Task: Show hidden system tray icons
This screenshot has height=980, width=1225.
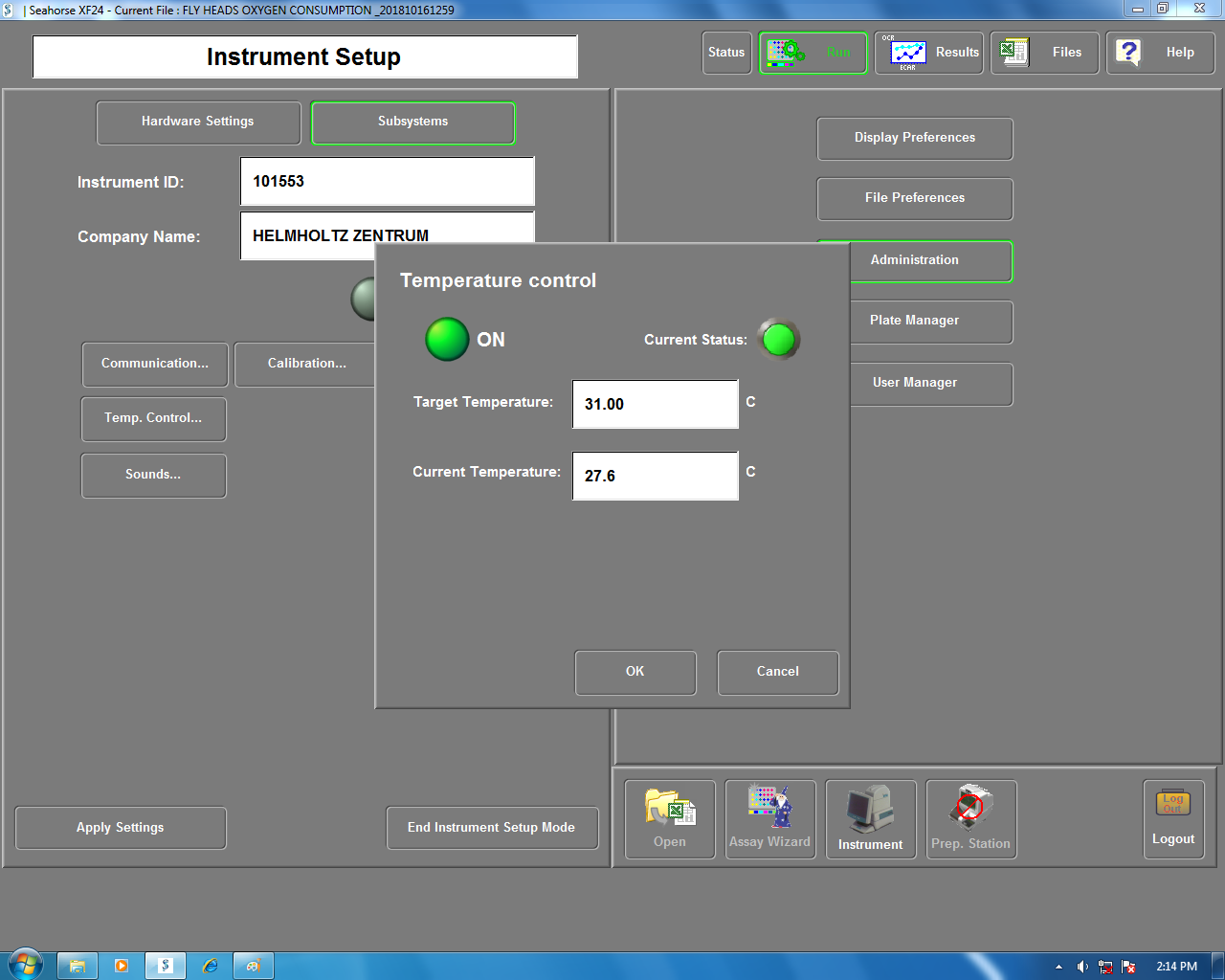Action: point(1058,967)
